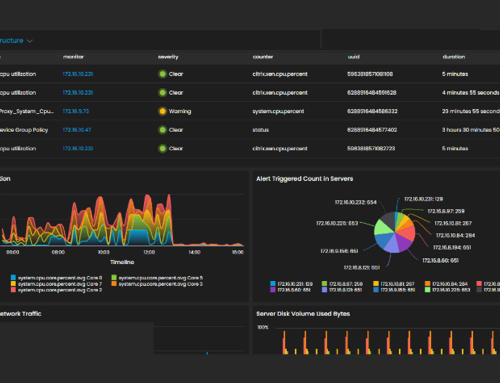Select the '23 minutes 55 second' duration cell

click(x=471, y=111)
